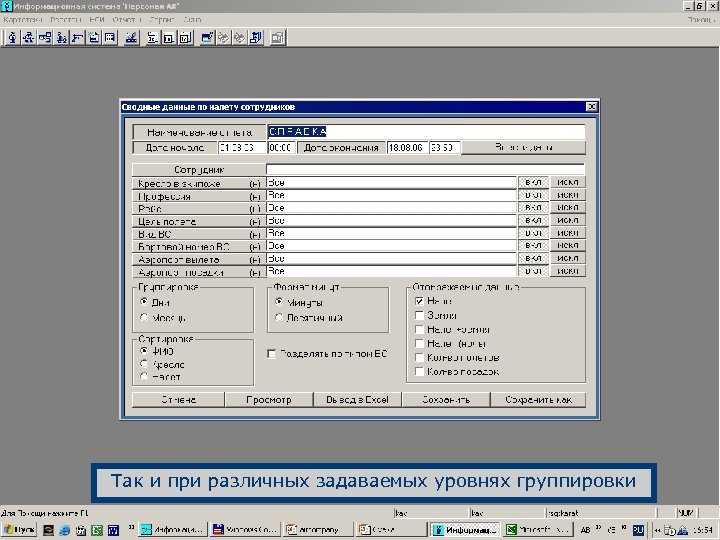Viewport: 720px width, 540px height.
Task: Click the start time field 00:00
Action: 281,147
